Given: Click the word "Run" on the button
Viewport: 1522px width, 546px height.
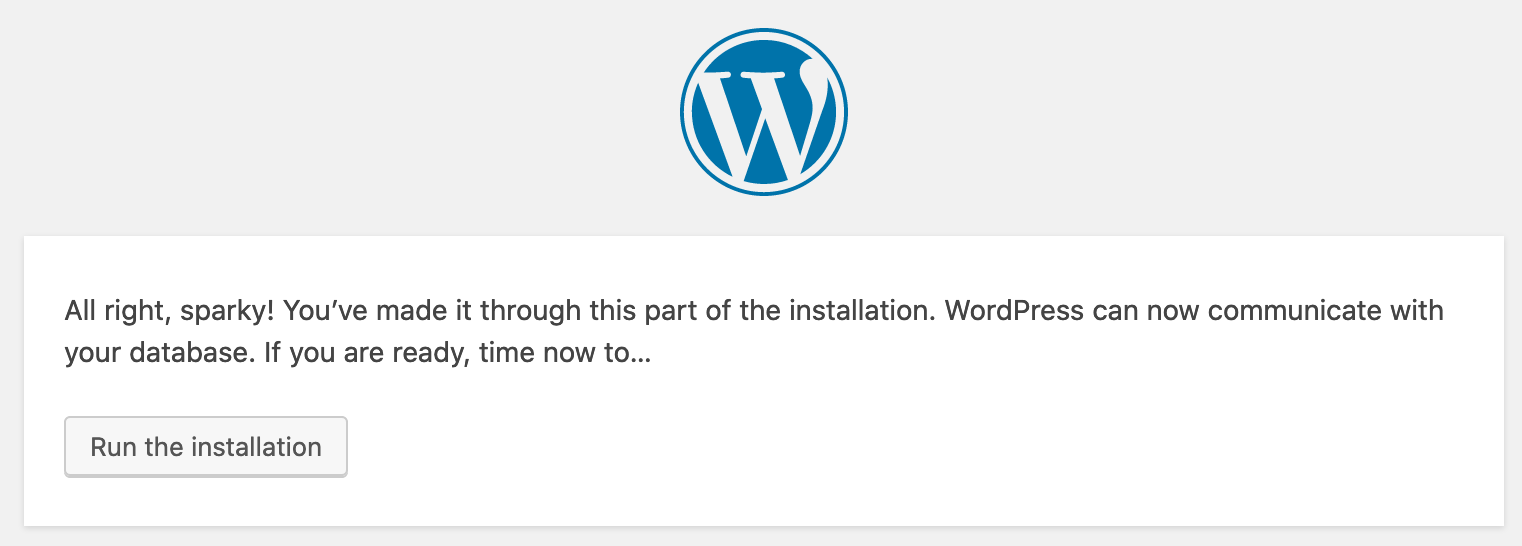Looking at the screenshot, I should [x=112, y=447].
